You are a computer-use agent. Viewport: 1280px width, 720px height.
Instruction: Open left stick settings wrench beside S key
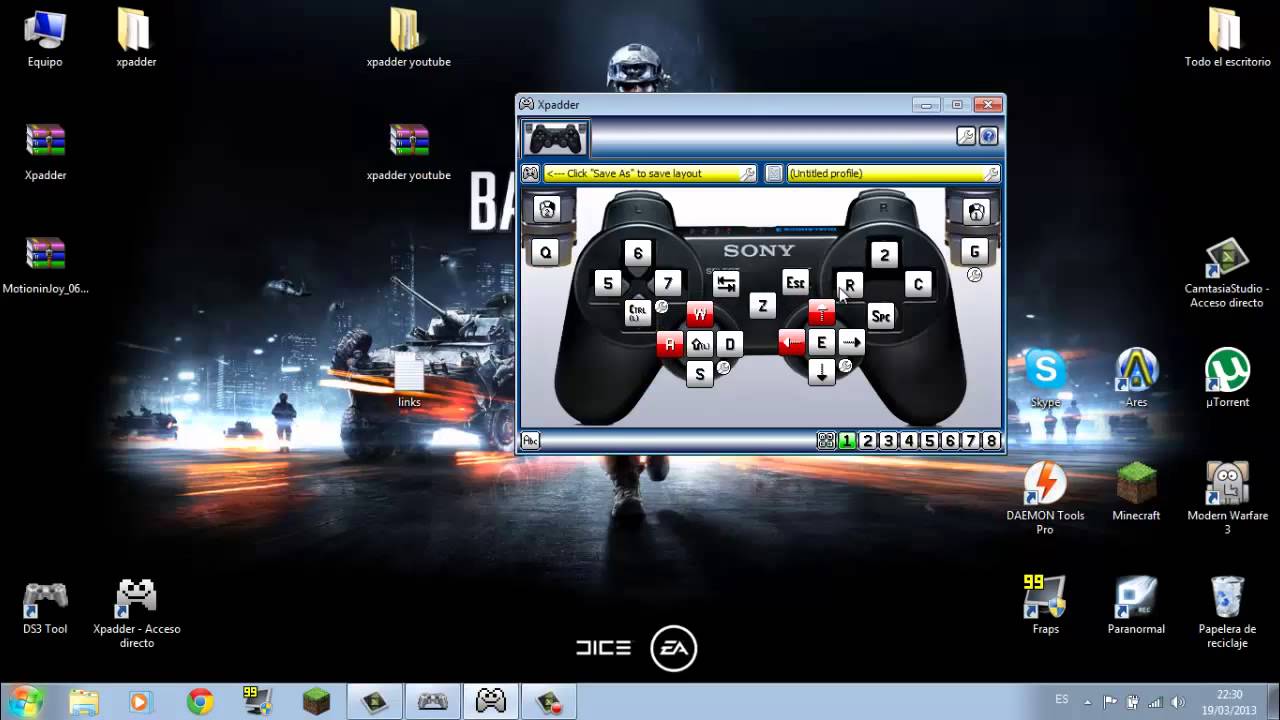pyautogui.click(x=723, y=367)
